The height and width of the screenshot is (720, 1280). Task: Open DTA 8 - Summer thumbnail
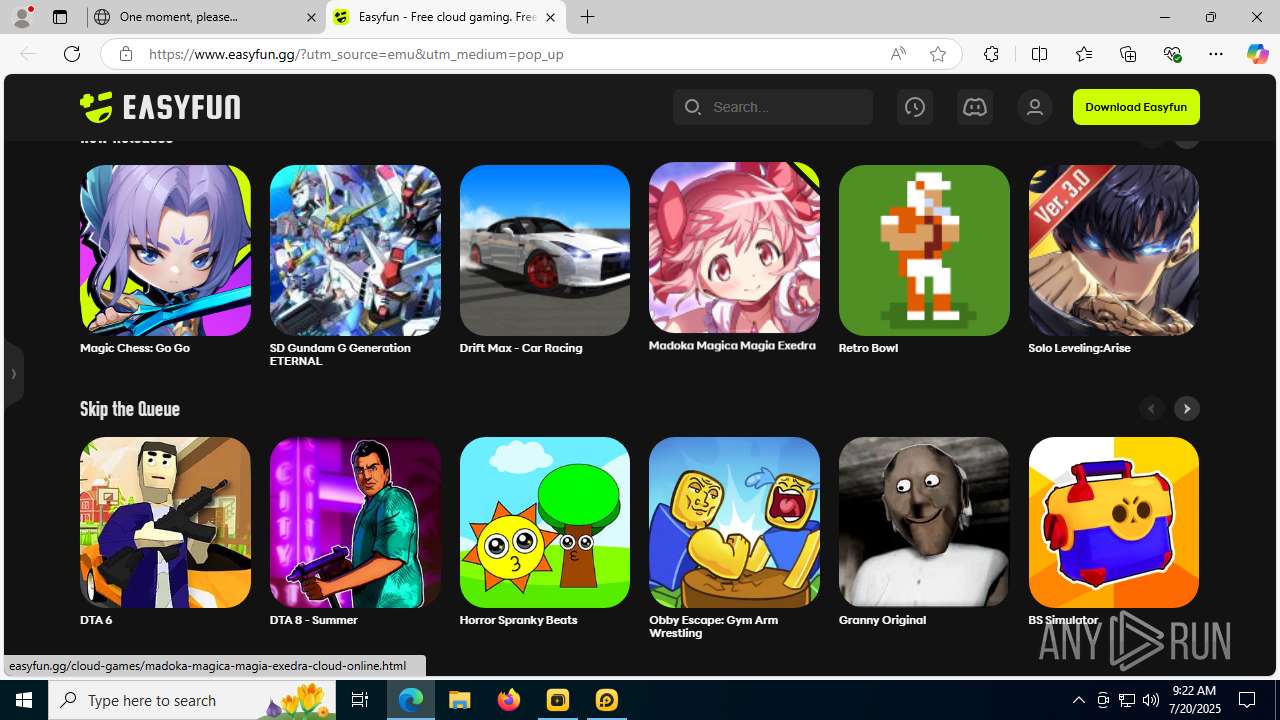click(x=355, y=522)
